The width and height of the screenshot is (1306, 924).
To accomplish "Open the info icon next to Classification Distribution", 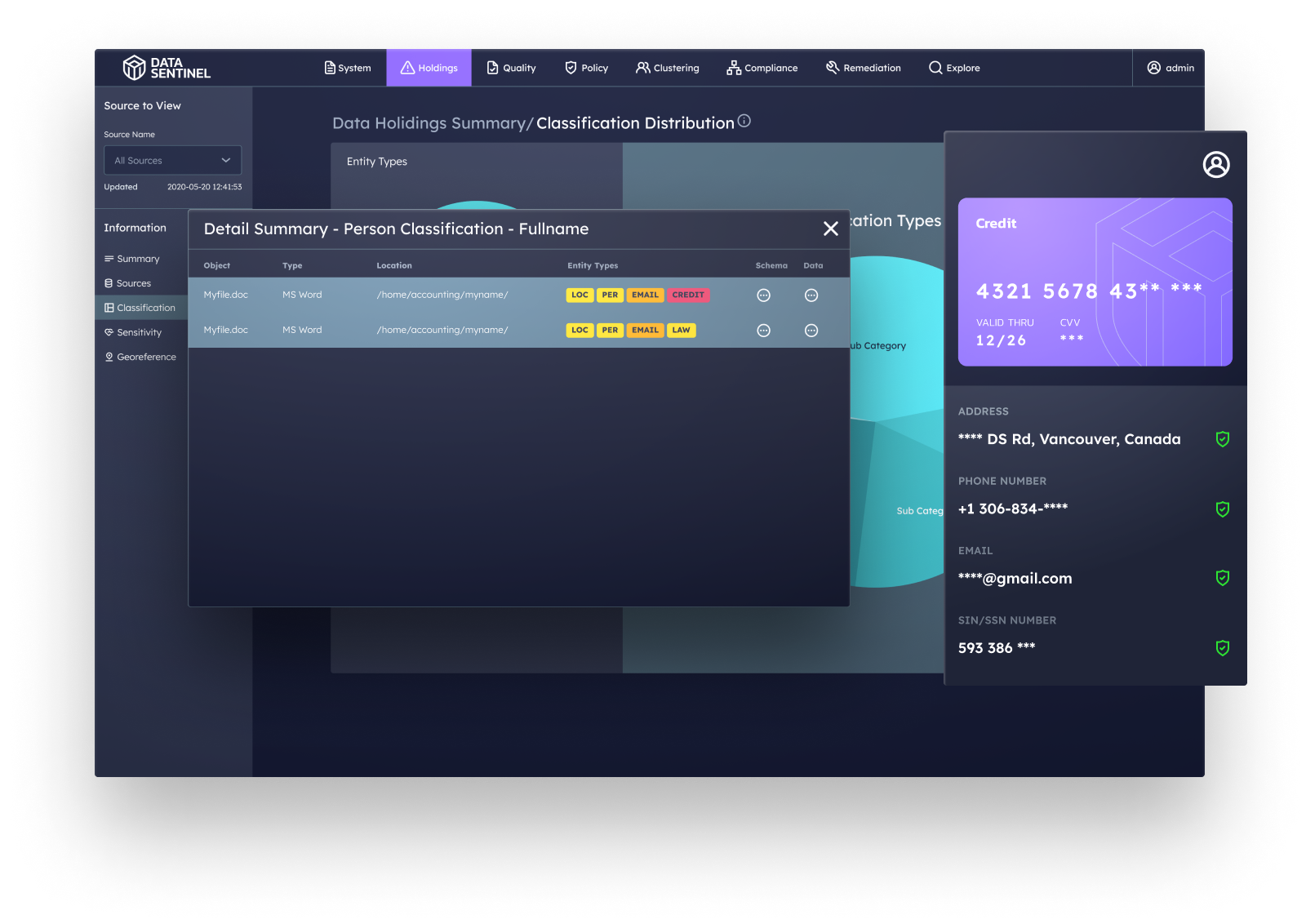I will point(744,121).
